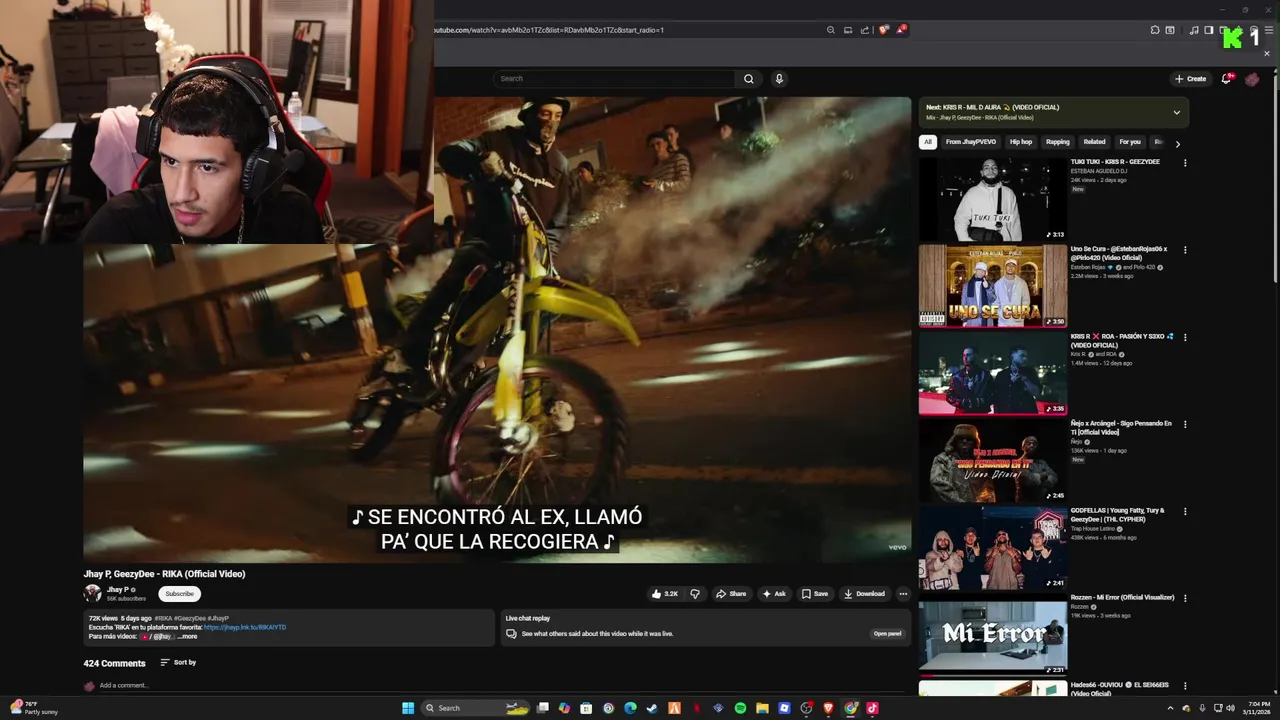Click the Add a comment field
Image resolution: width=1280 pixels, height=720 pixels.
point(124,685)
